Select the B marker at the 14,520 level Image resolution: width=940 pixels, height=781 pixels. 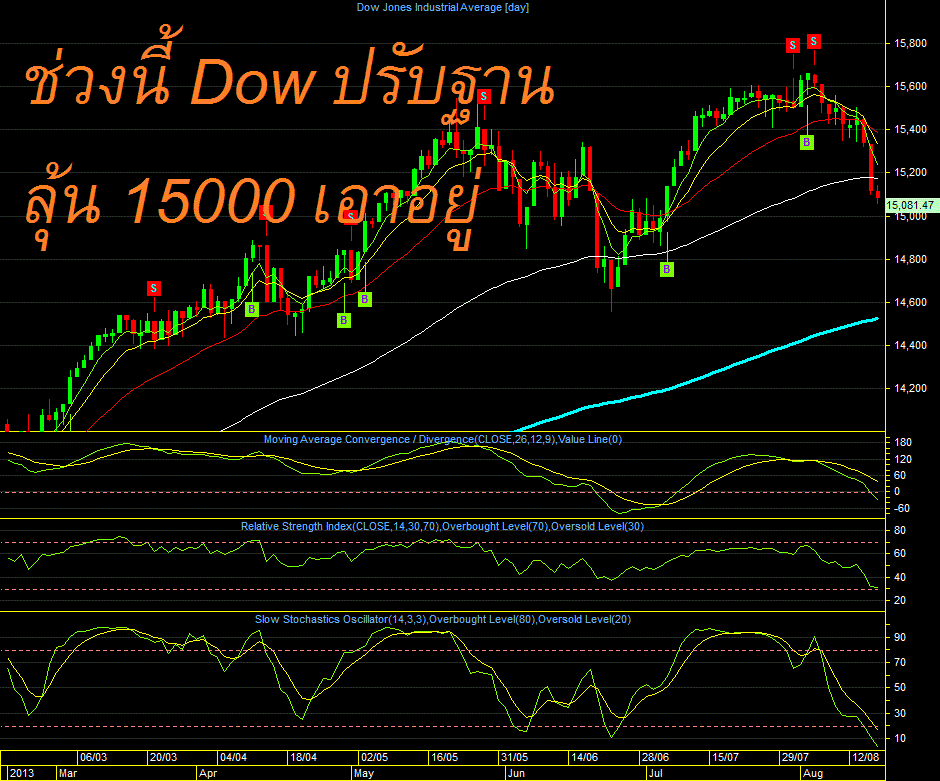click(x=344, y=320)
